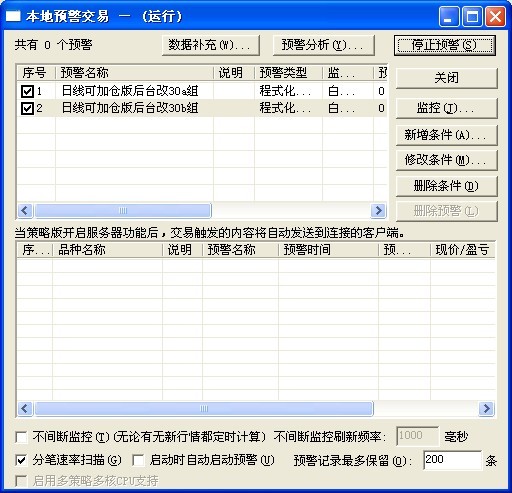Click 程式化... cell in row 2
The height and width of the screenshot is (493, 512).
click(288, 108)
